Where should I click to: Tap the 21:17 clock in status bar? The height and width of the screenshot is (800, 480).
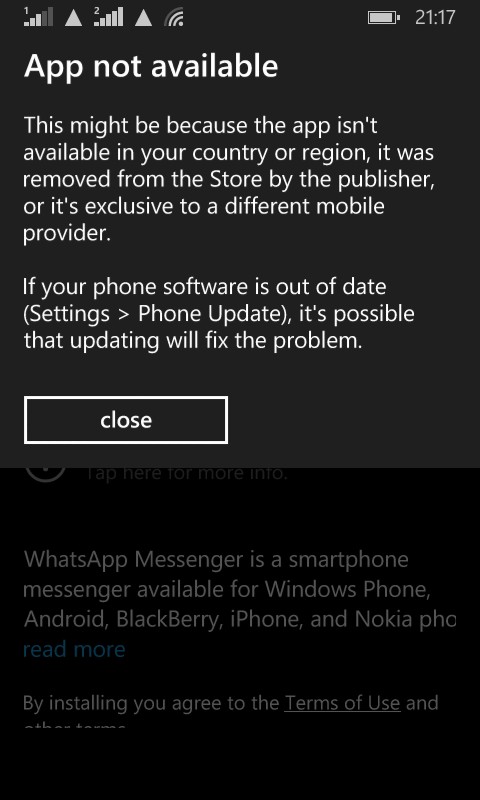tap(435, 18)
